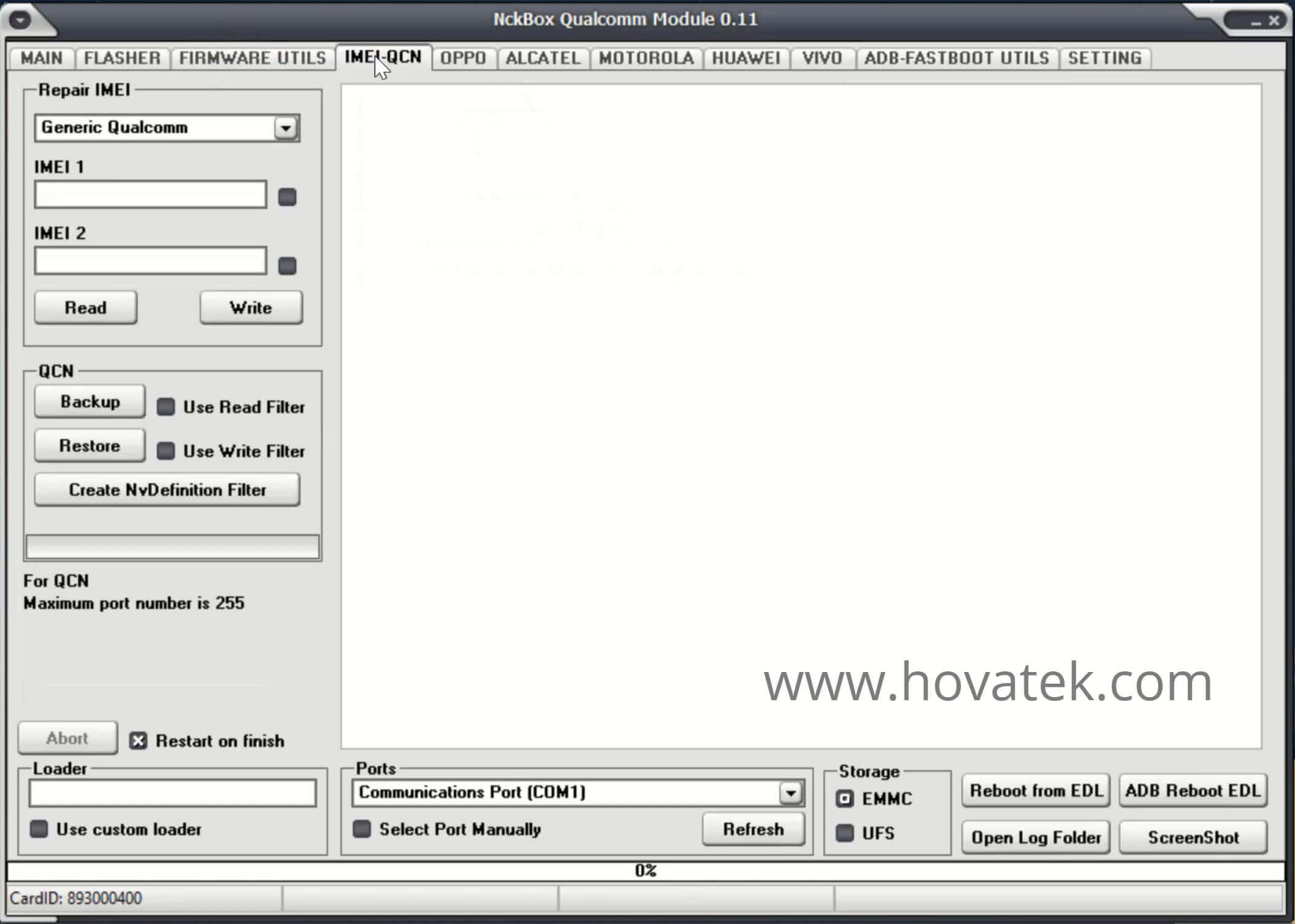Toggle Restart on finish checkbox
Viewport: 1295px width, 924px height.
(139, 741)
